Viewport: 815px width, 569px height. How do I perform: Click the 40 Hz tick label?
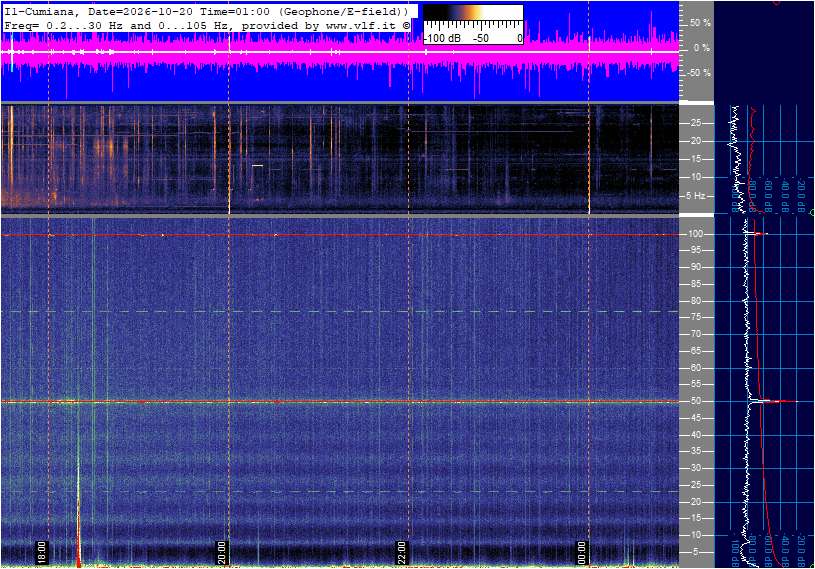(x=695, y=435)
